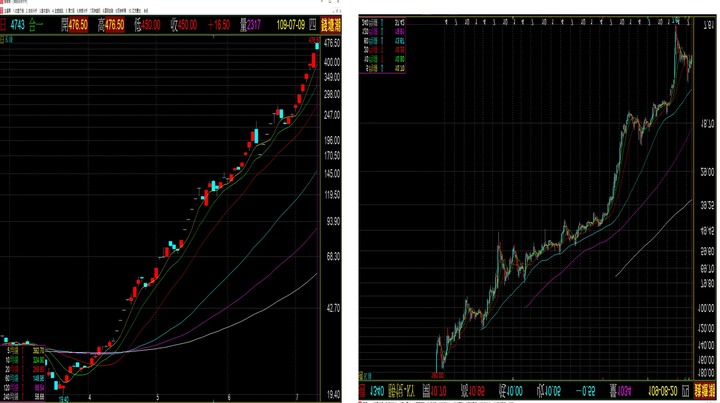Click the 298.00 price axis label

(x=332, y=94)
